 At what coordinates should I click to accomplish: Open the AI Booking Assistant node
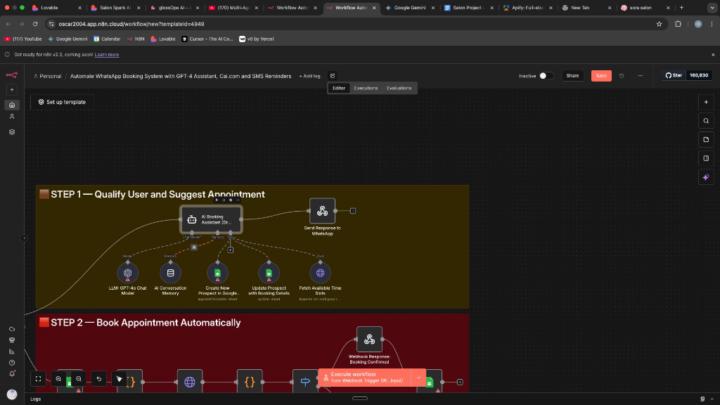pos(210,219)
